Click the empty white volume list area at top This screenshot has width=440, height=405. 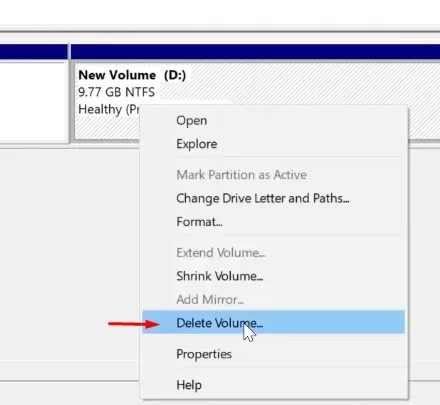coord(220,12)
